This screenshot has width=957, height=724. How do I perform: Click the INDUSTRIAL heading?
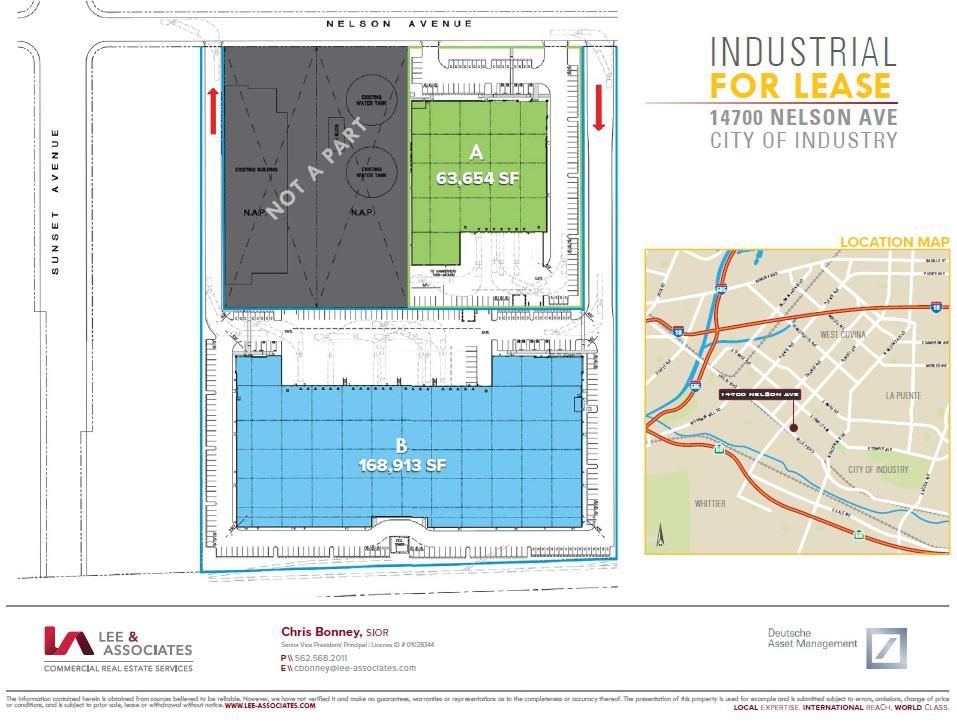coord(803,52)
